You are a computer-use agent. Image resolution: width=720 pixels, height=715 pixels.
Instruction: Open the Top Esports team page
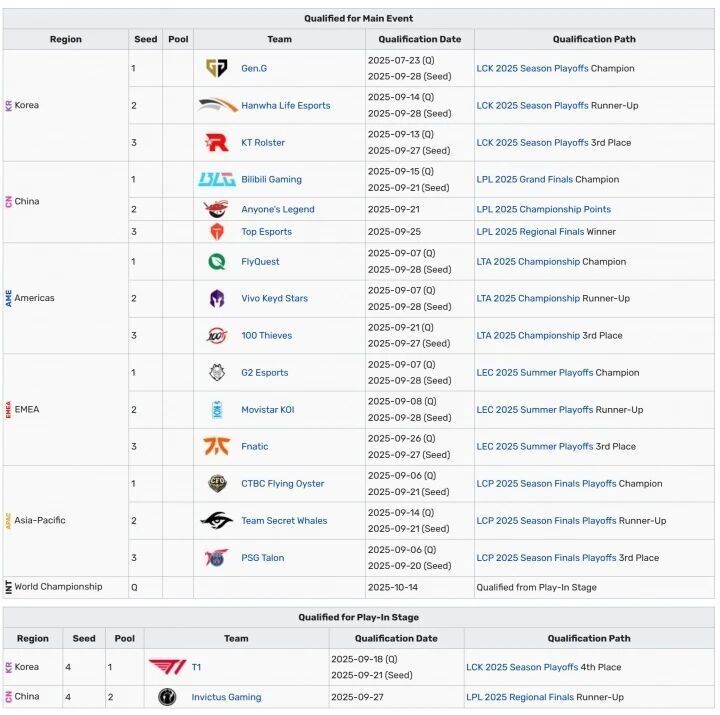266,232
